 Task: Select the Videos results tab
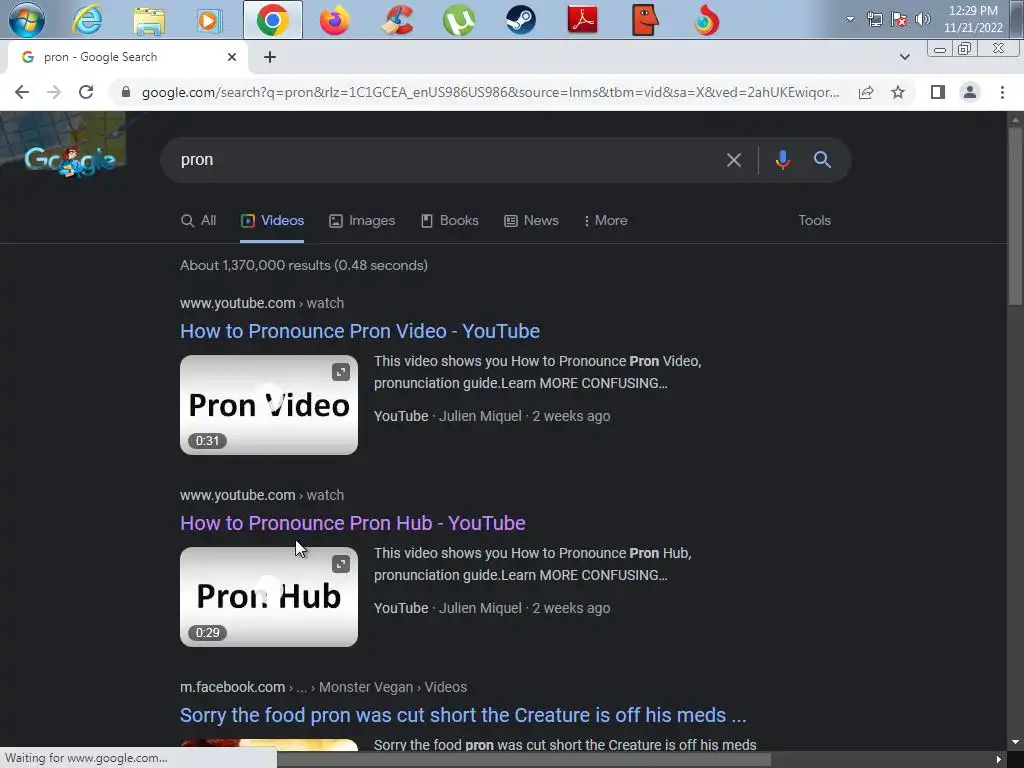point(272,221)
